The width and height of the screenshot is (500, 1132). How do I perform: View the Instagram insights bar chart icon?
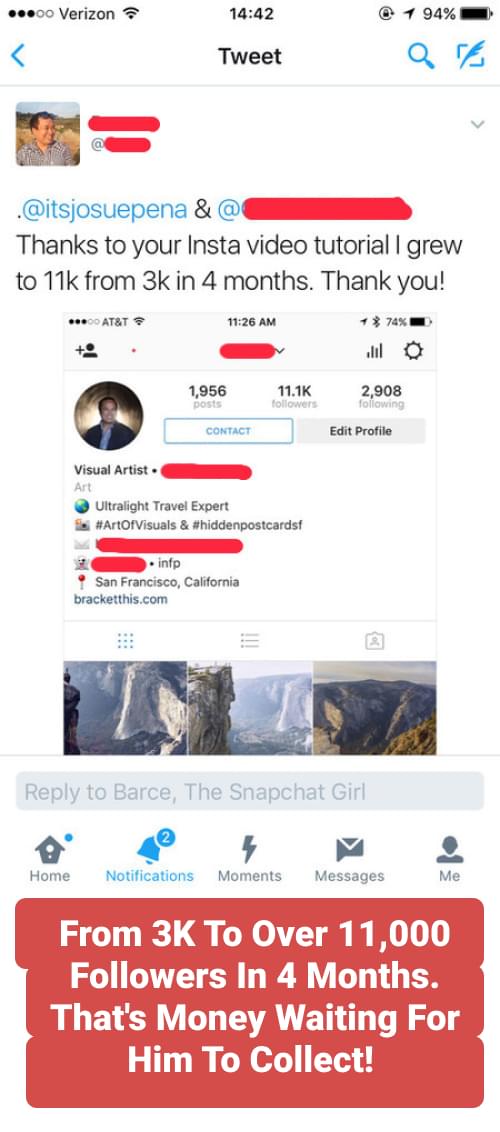click(374, 352)
